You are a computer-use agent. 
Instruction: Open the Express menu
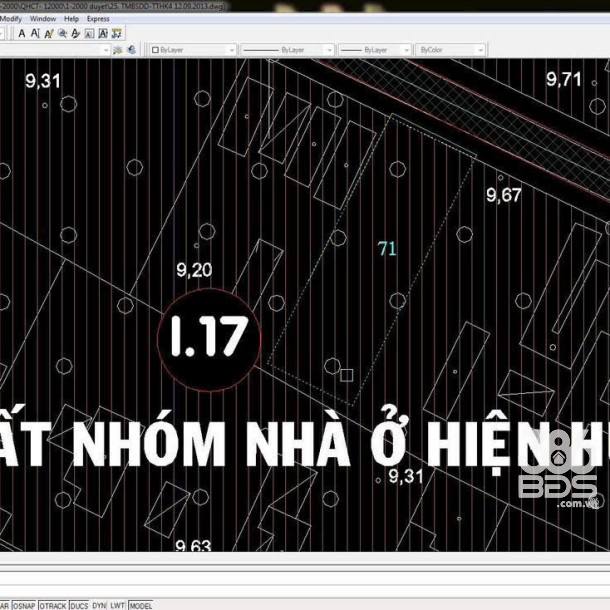(98, 19)
